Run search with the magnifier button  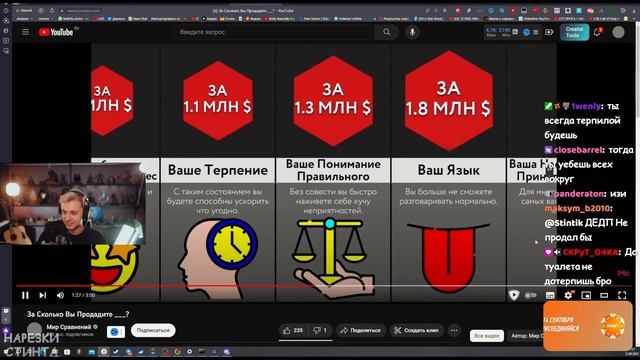(387, 32)
